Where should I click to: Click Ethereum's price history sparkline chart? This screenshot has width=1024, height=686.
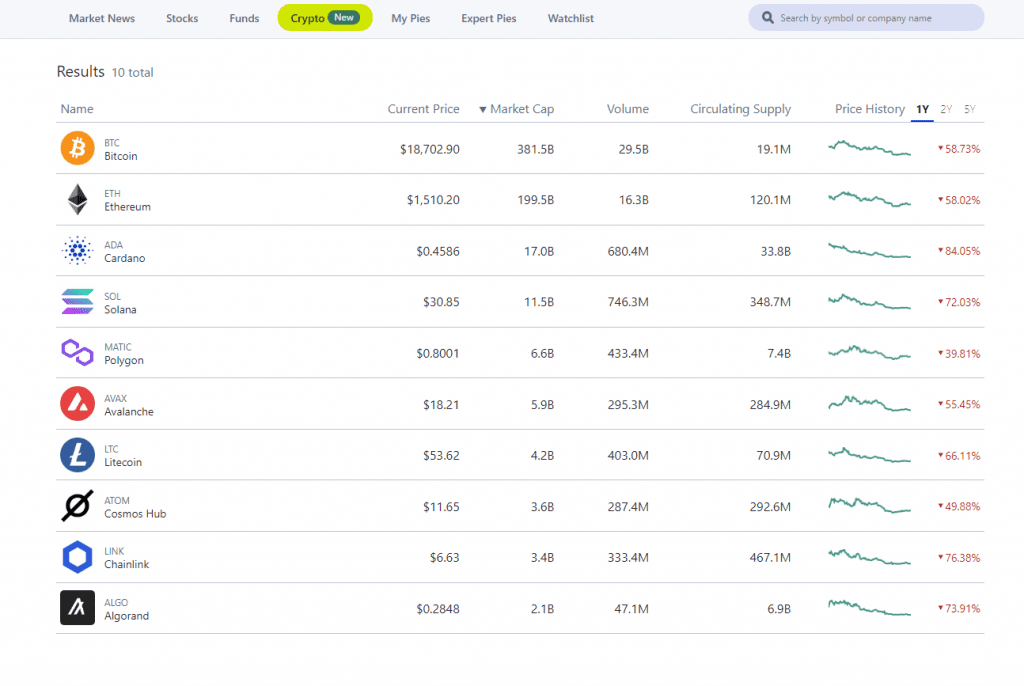tap(869, 199)
